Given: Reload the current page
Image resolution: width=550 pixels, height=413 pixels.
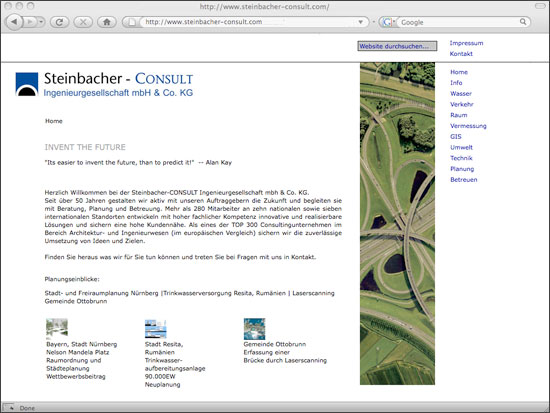Looking at the screenshot, I should click(59, 22).
